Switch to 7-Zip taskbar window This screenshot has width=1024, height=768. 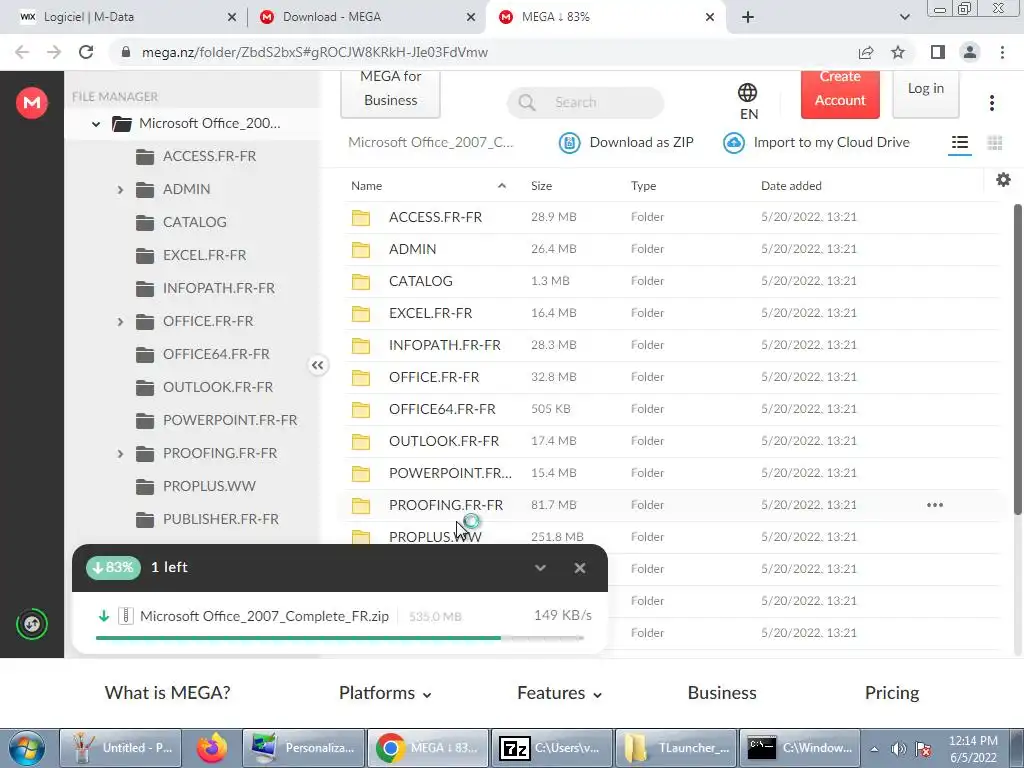click(x=552, y=748)
